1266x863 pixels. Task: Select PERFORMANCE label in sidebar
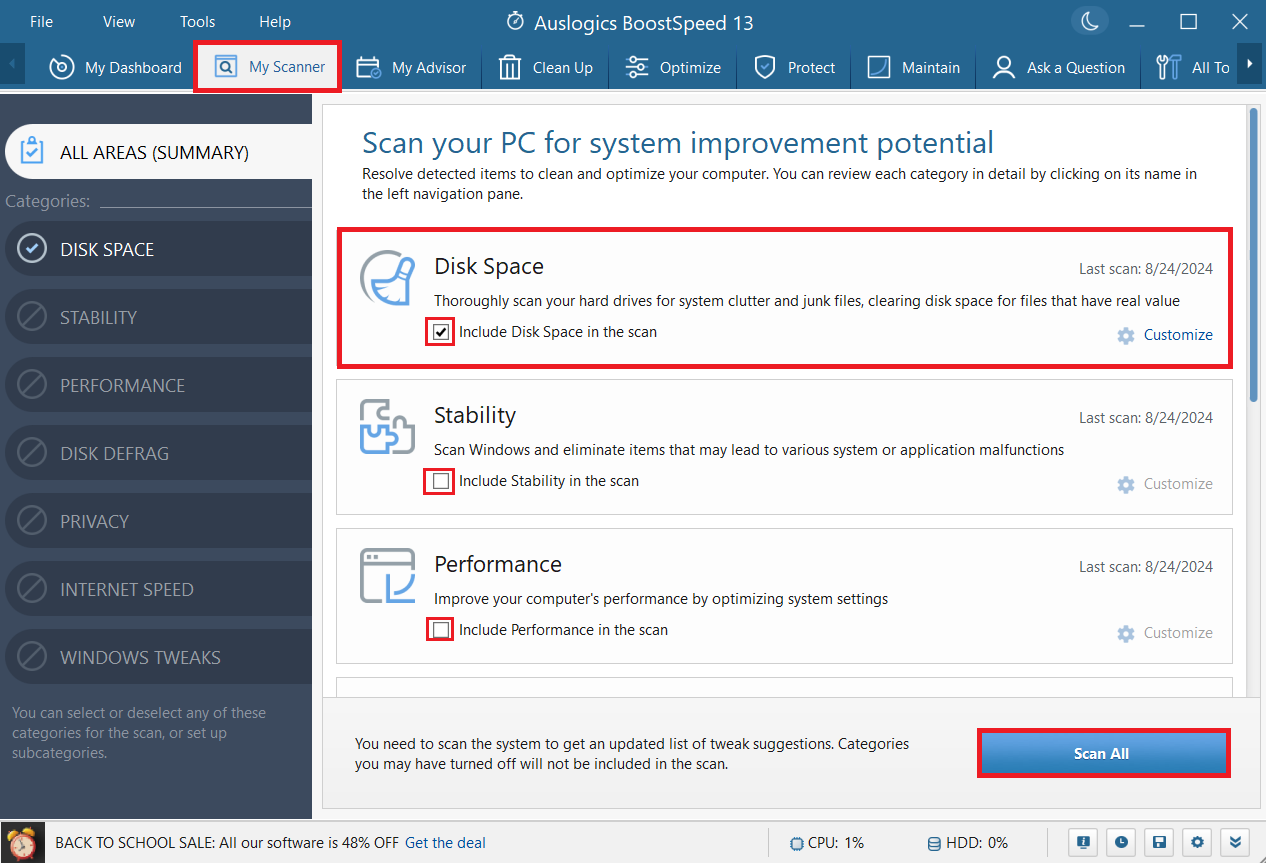click(123, 385)
